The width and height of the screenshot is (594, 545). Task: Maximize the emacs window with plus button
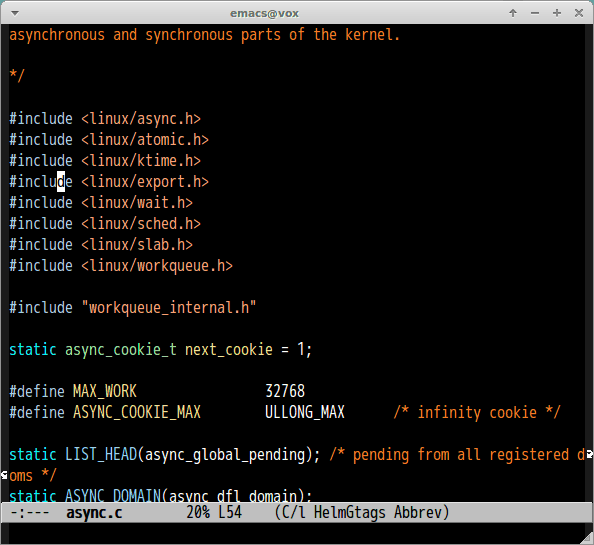pos(557,13)
